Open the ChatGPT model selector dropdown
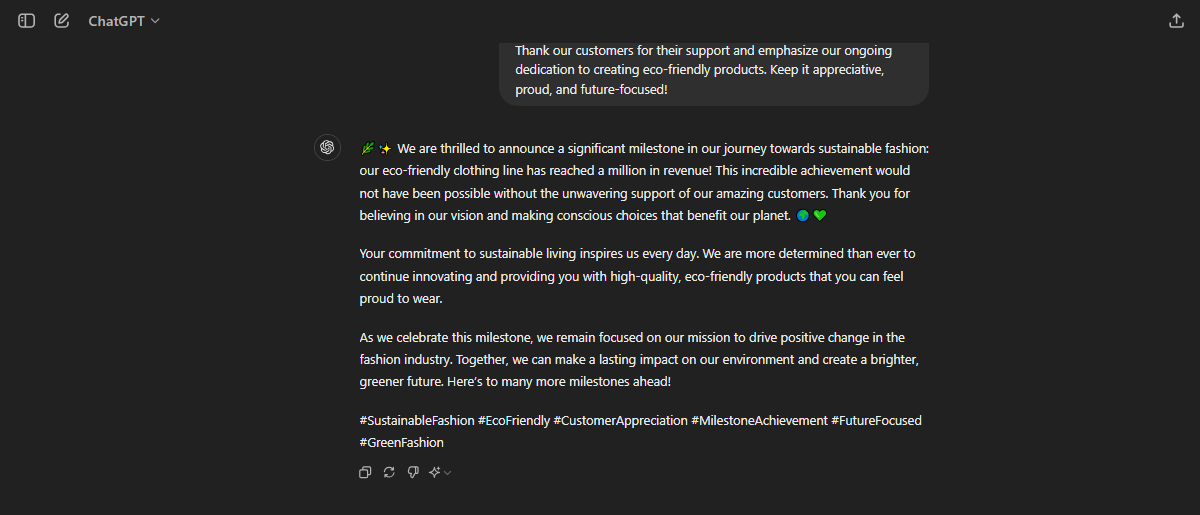This screenshot has width=1200, height=515. (124, 21)
